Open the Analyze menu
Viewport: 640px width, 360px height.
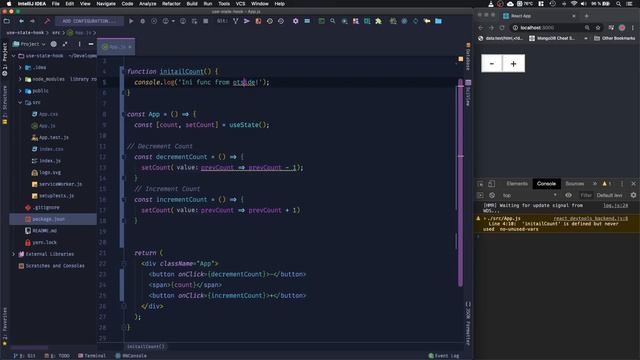[x=147, y=4]
